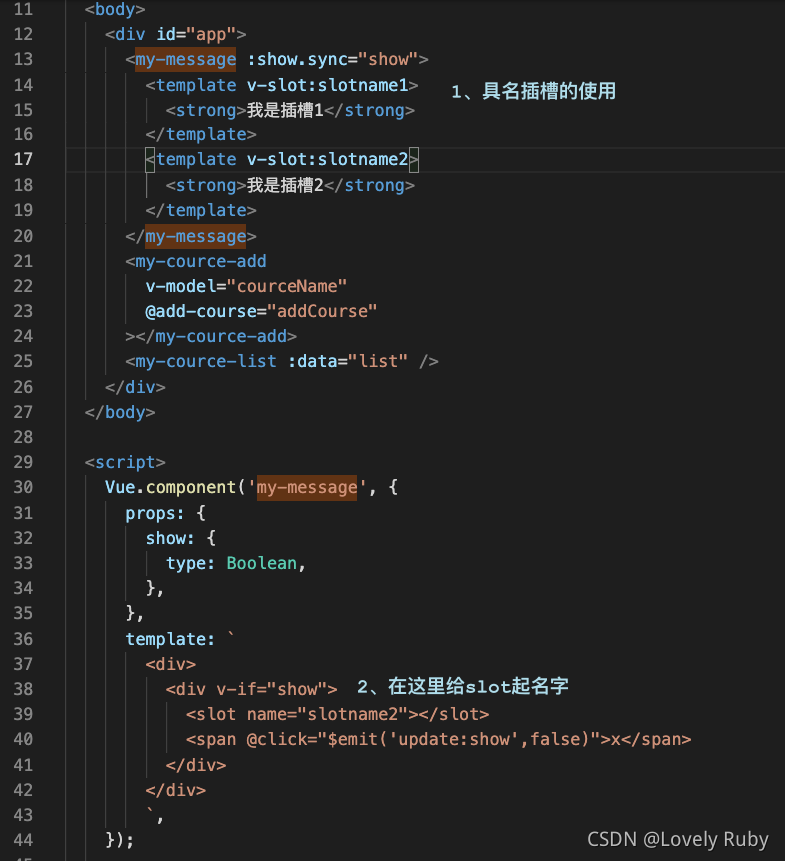785x861 pixels.
Task: Click v-slot:slotname1 attribute
Action: [327, 85]
